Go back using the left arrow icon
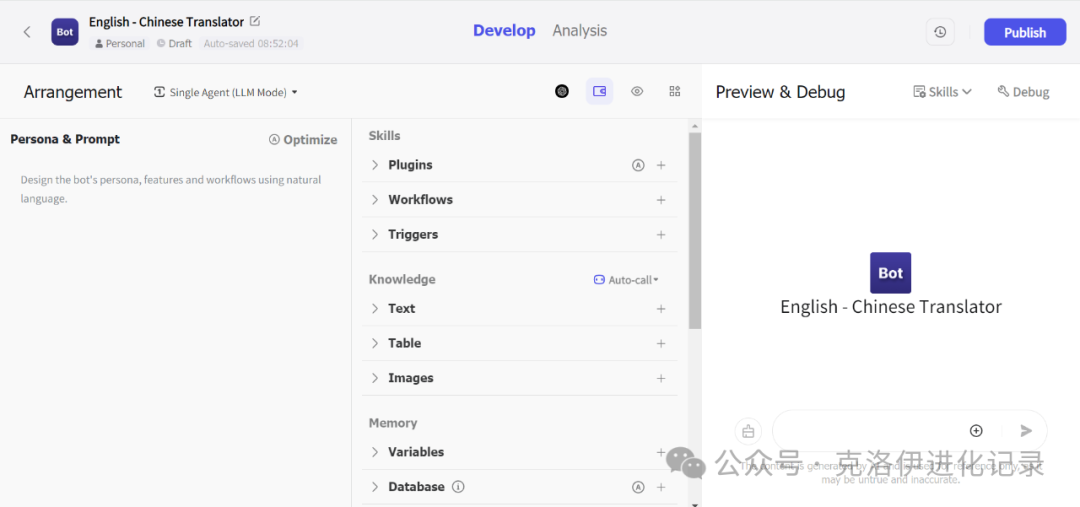 (x=27, y=32)
